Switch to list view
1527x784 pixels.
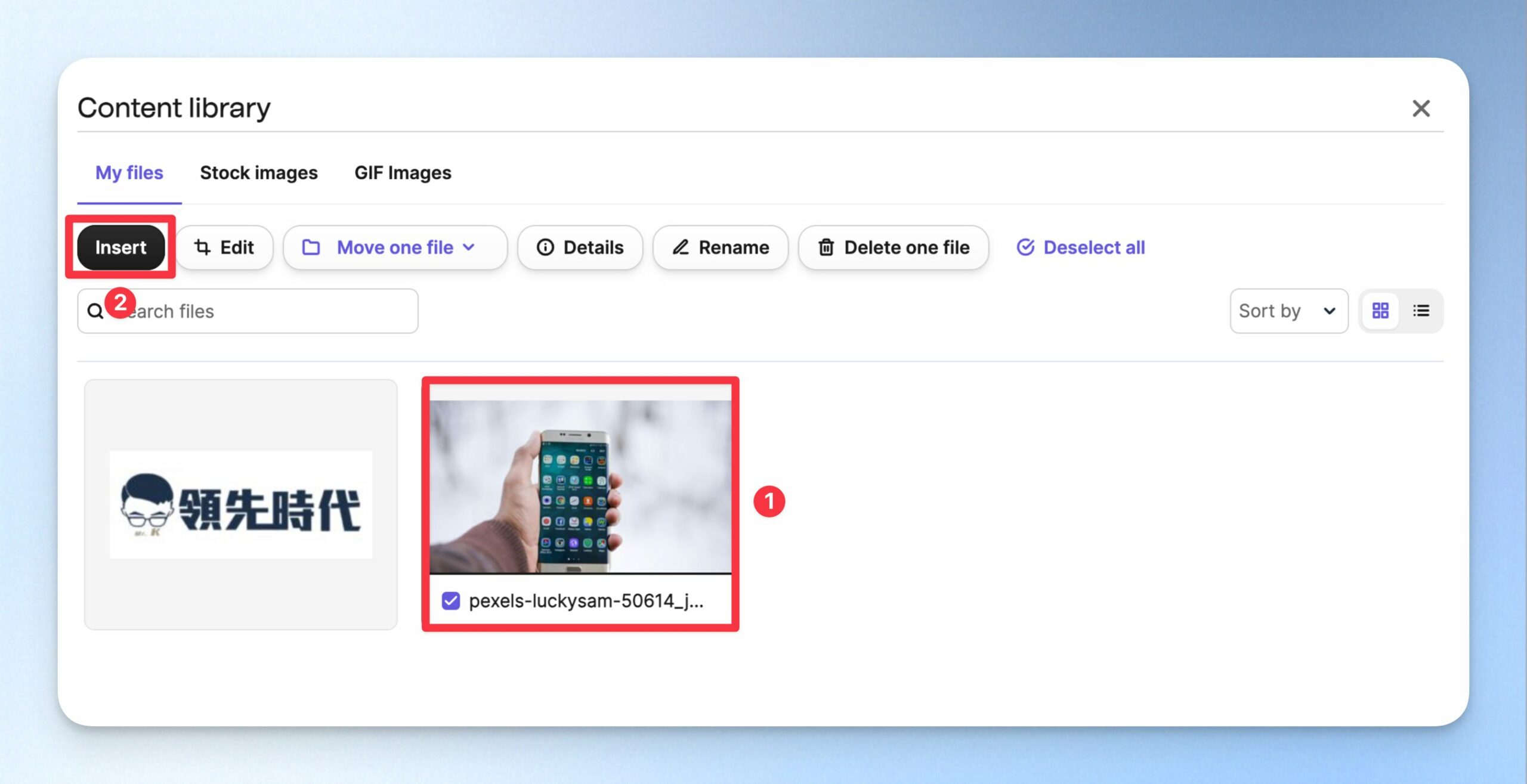coord(1421,311)
